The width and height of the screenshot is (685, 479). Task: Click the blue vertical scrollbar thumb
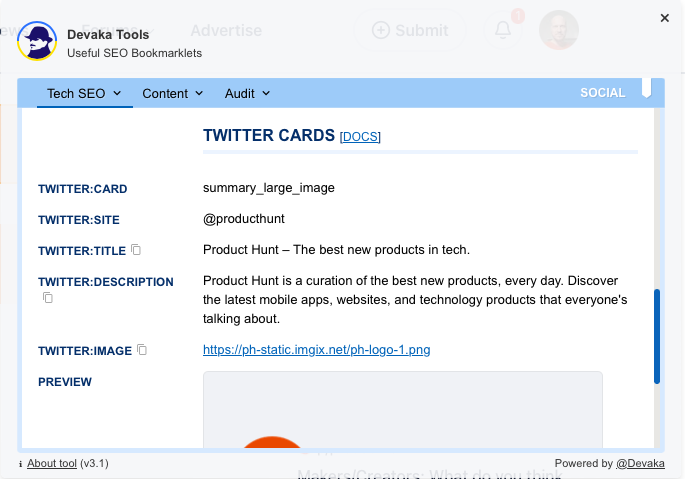657,337
